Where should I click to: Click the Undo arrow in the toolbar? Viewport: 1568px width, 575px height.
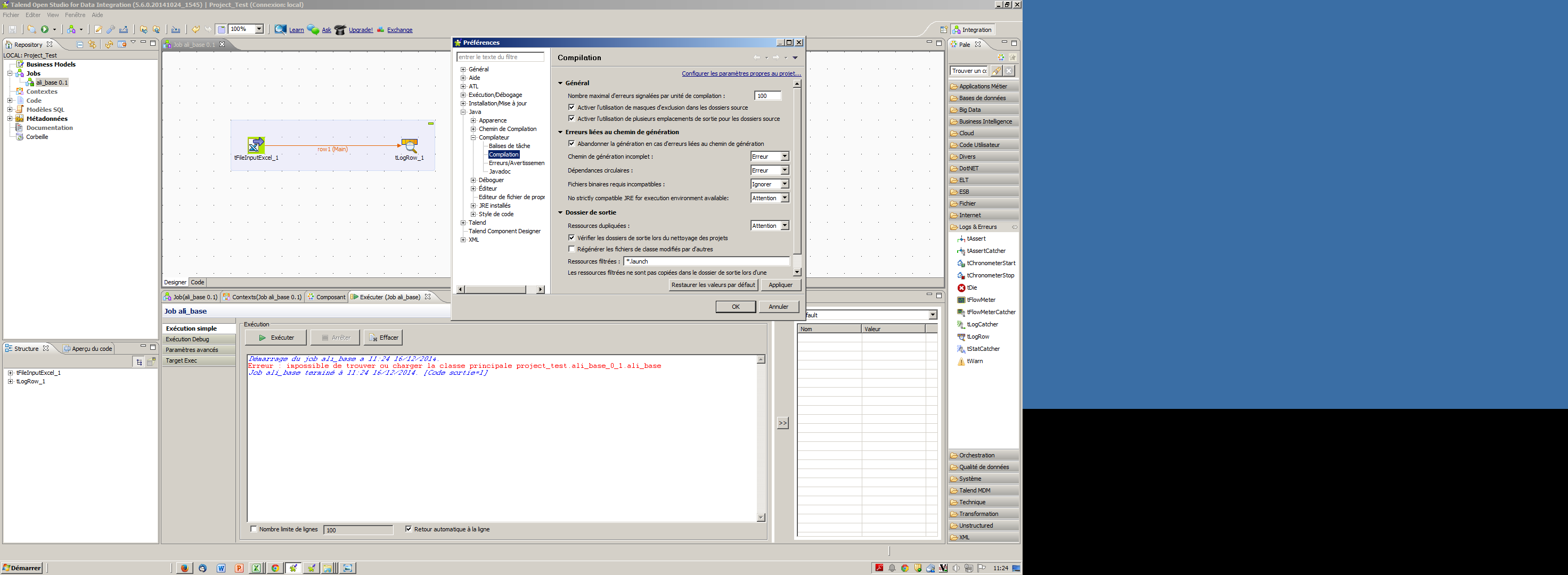(x=195, y=29)
